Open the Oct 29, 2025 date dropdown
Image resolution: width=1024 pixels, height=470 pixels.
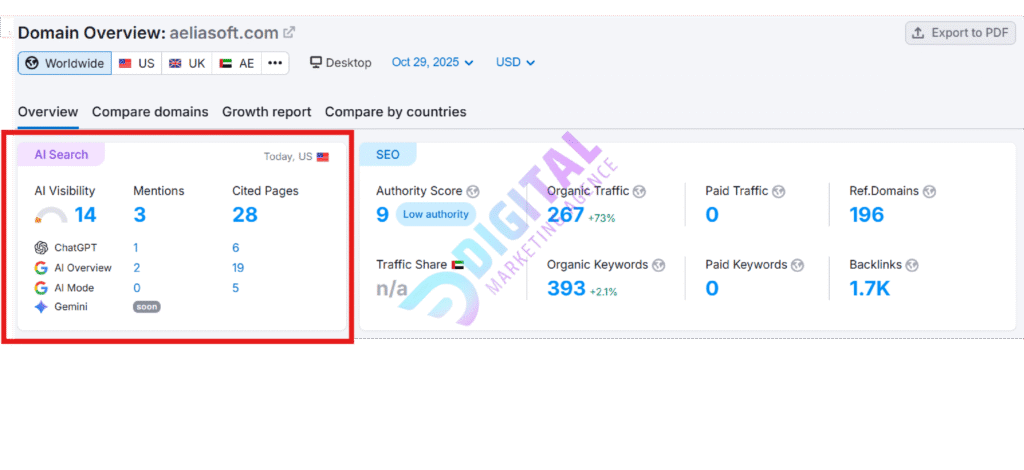coord(432,63)
